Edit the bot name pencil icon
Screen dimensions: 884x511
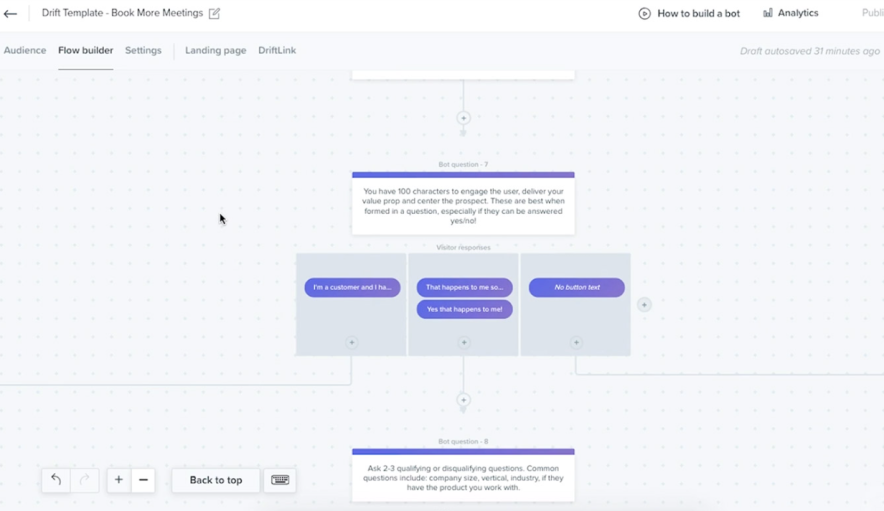tap(214, 14)
